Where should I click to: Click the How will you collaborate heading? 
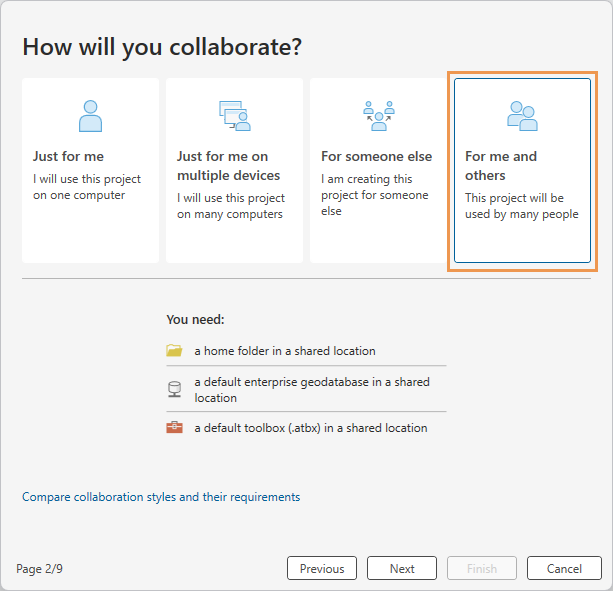[x=162, y=47]
